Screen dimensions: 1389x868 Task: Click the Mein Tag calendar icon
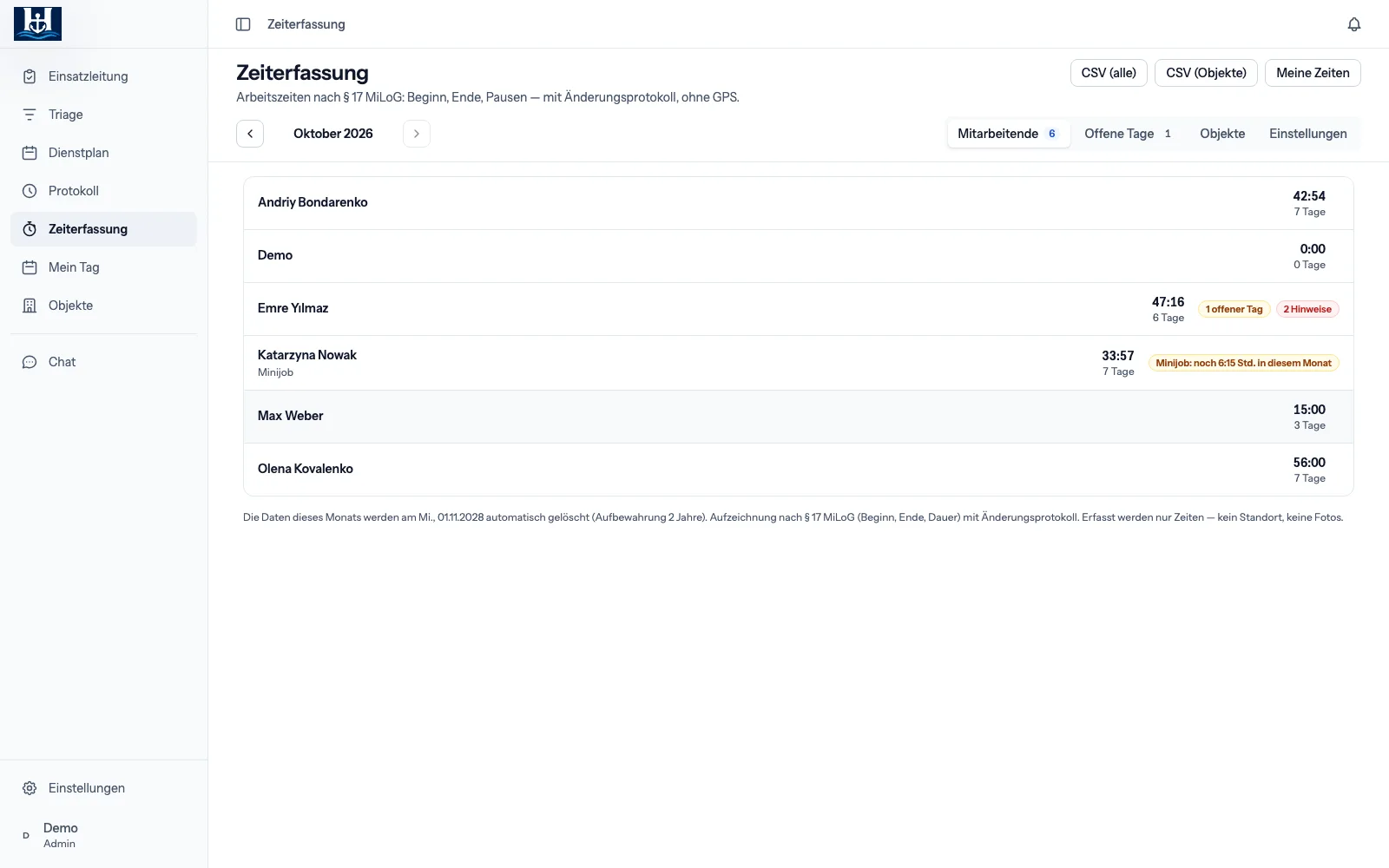(30, 267)
